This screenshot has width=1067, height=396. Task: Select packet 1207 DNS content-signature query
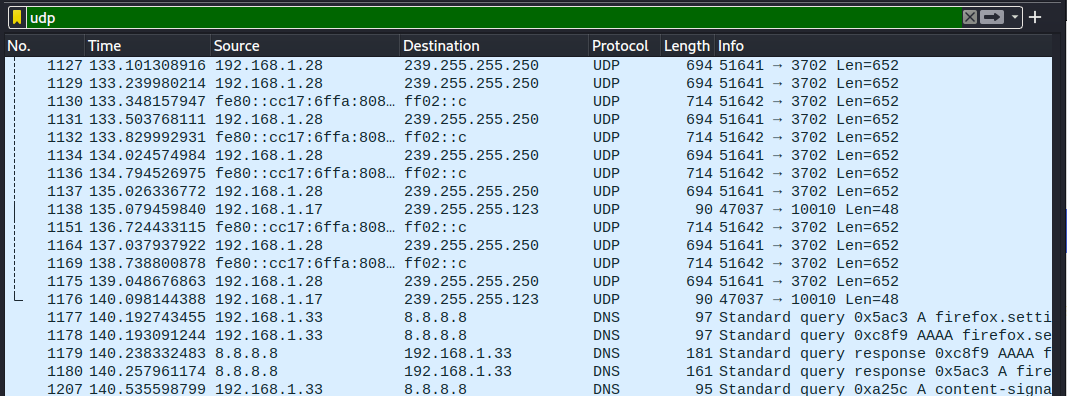coord(529,389)
